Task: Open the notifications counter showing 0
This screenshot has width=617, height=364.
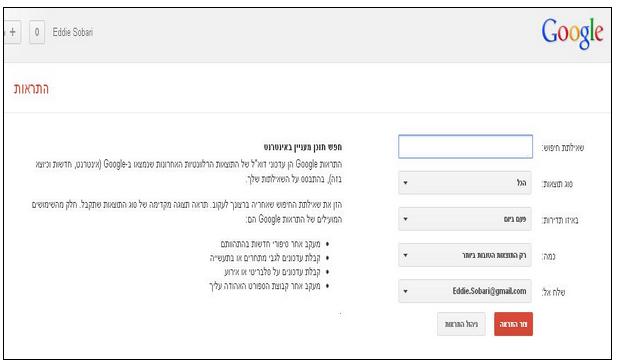Action: point(37,32)
